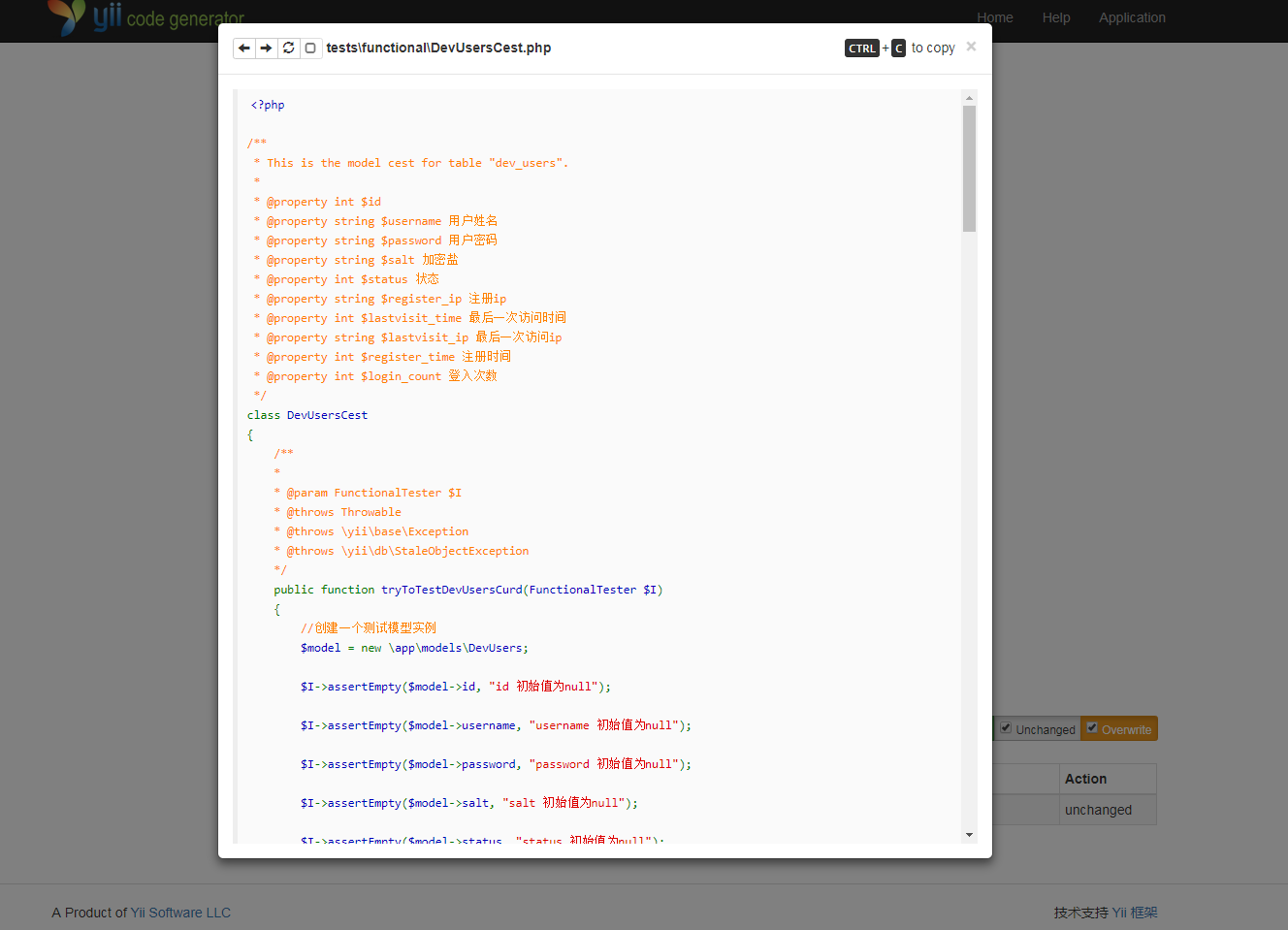Click the assertEmpty $model->username line
Screen dimensions: 1288x930
coord(496,725)
